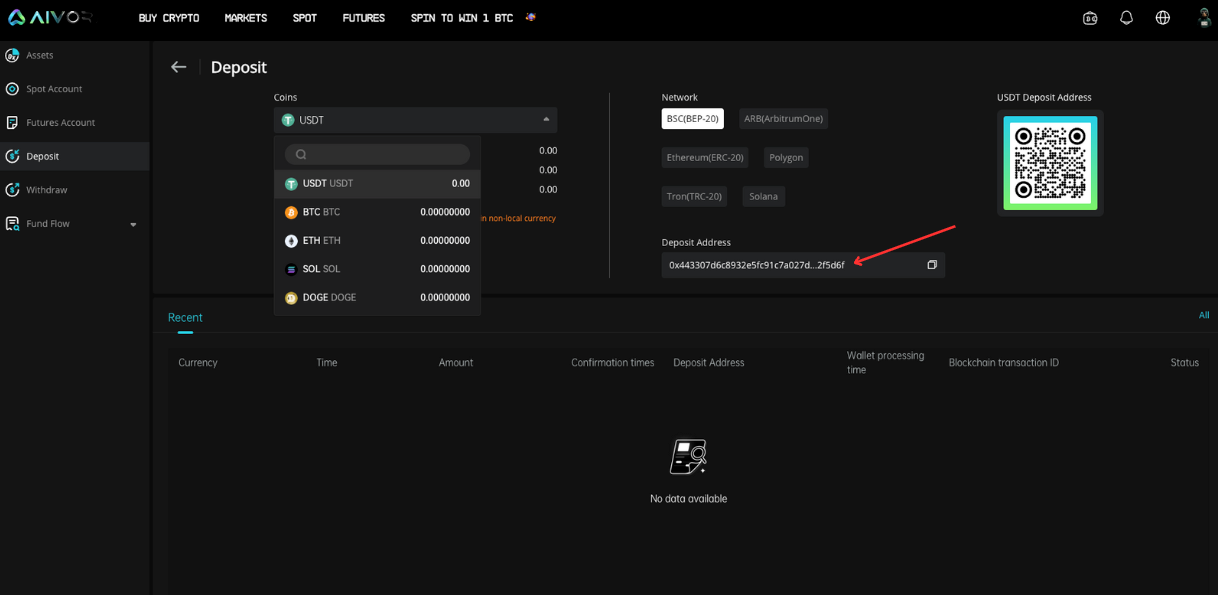
Task: Choose SOL from coin list
Action: (x=377, y=269)
